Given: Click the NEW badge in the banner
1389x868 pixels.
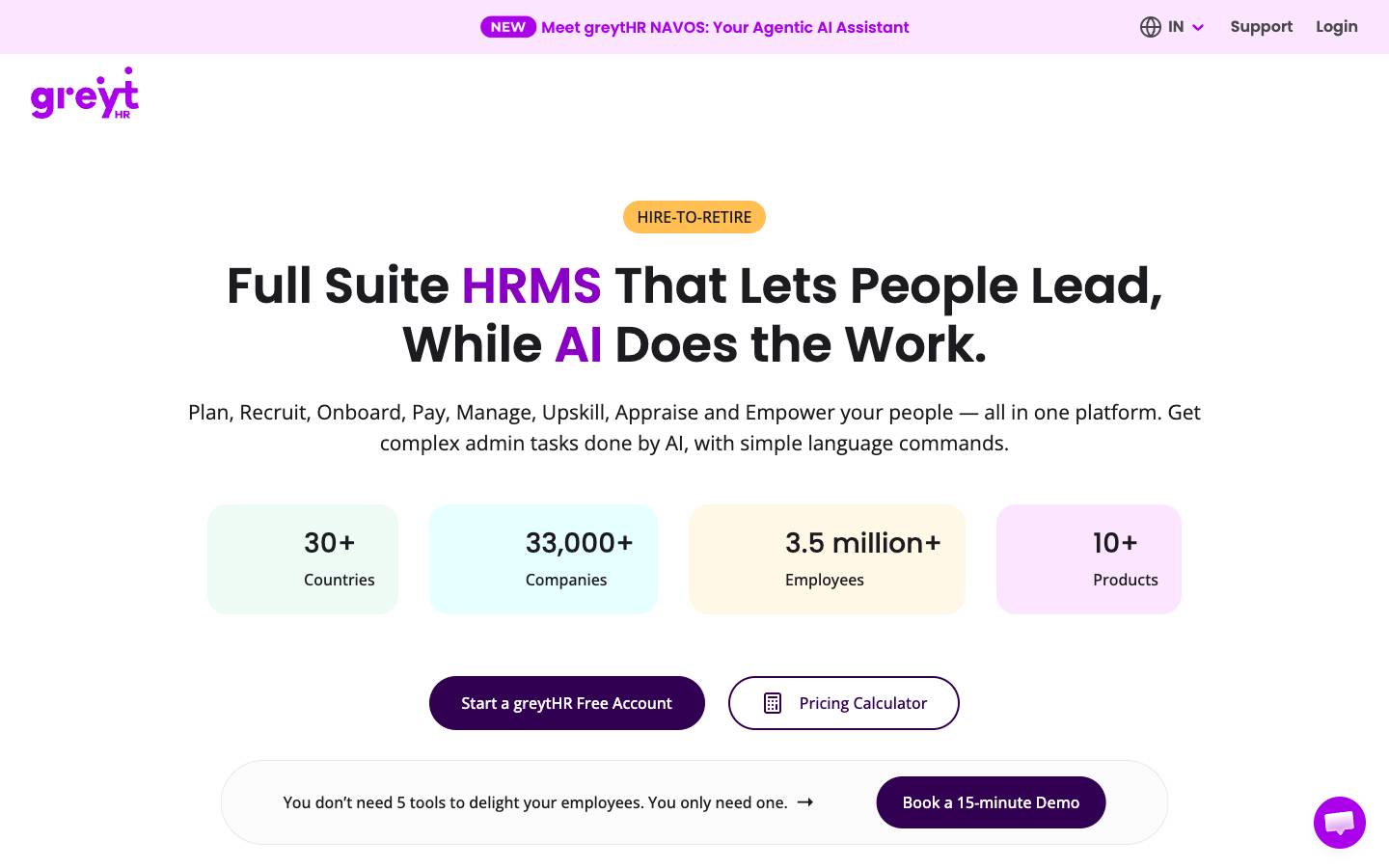Looking at the screenshot, I should click(x=507, y=27).
